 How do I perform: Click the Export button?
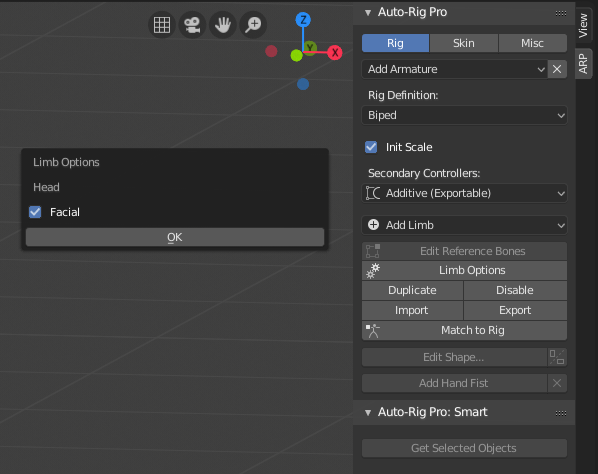[x=515, y=310]
